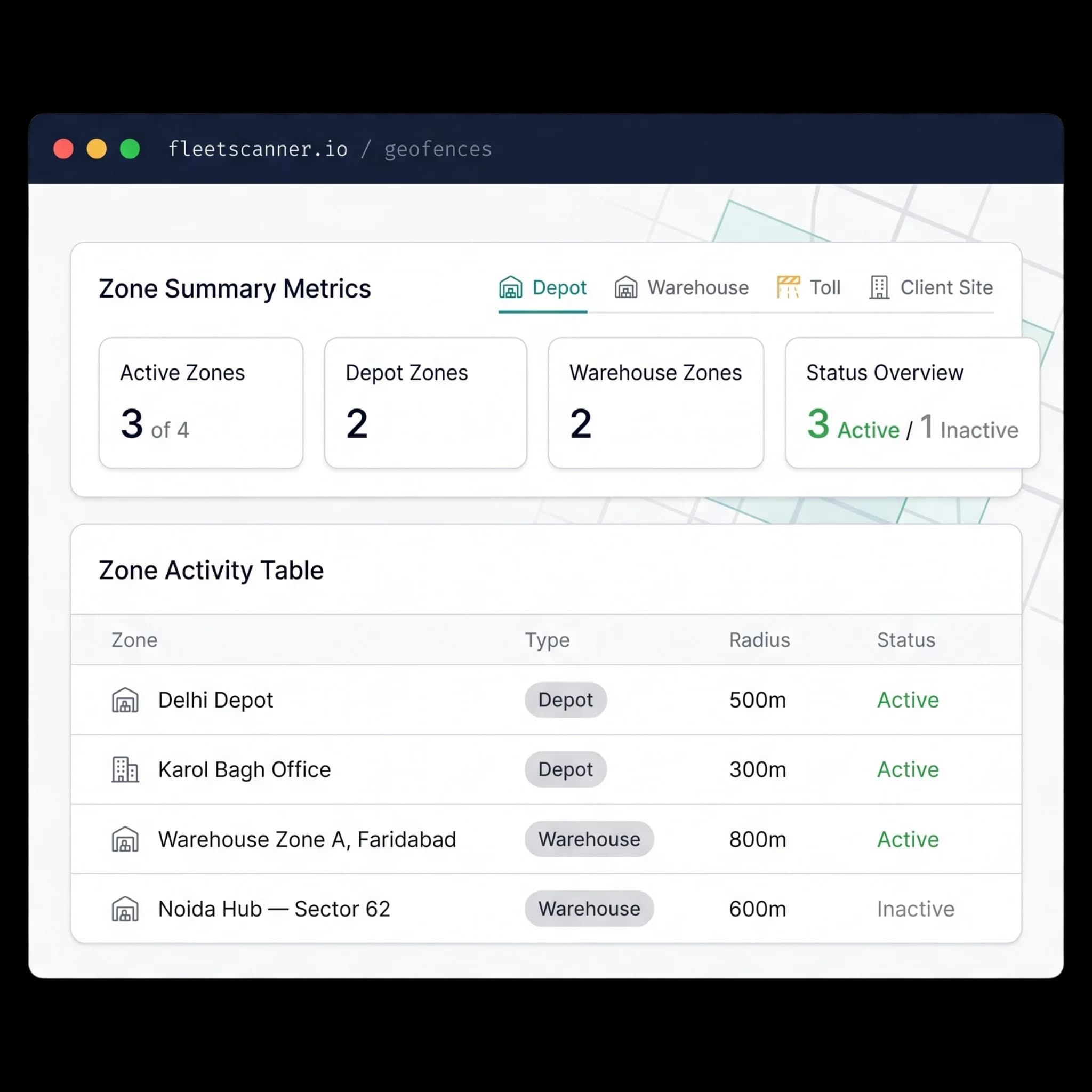Click the geofences breadcrumb
Viewport: 1092px width, 1092px height.
click(438, 150)
